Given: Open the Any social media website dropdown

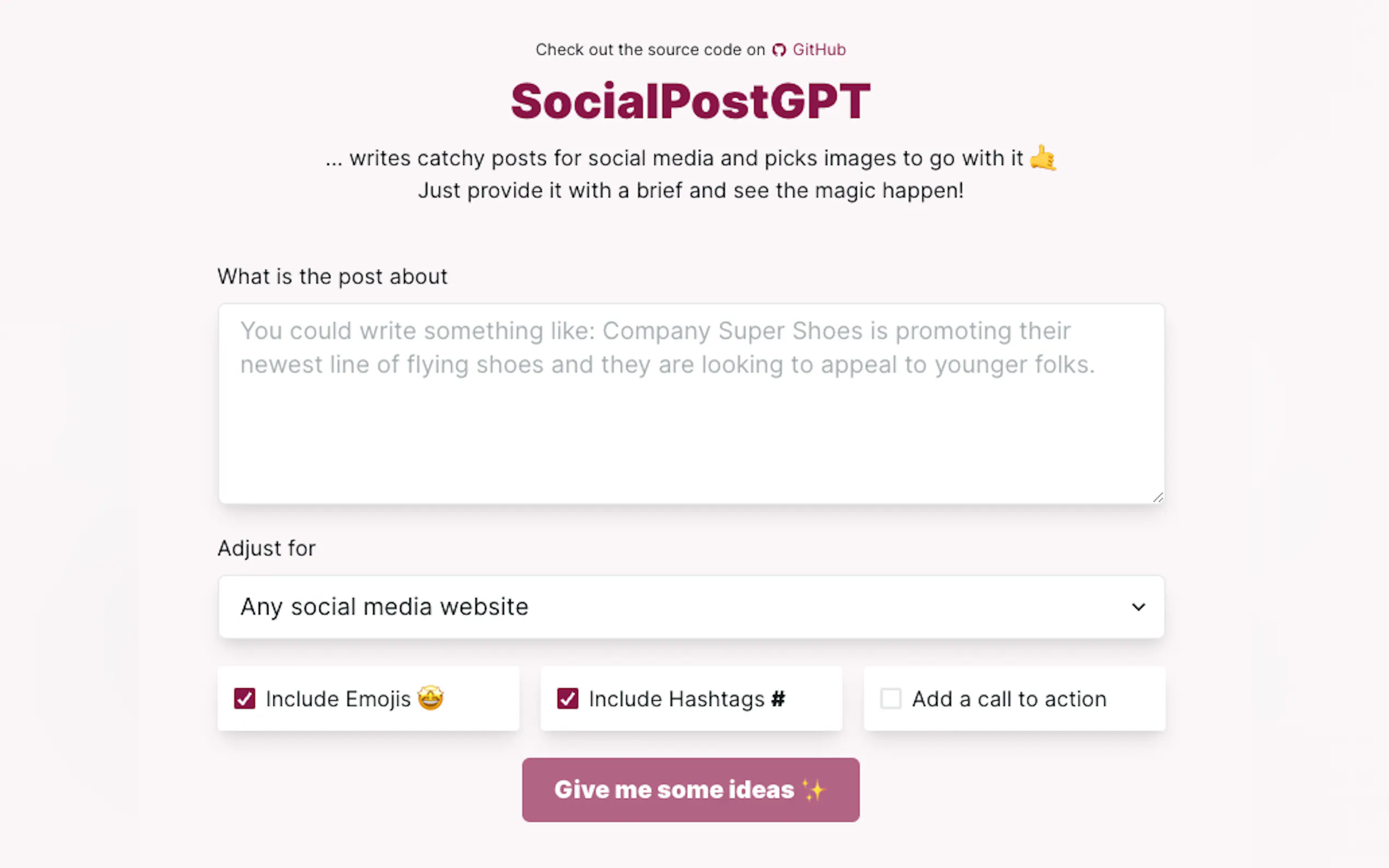Looking at the screenshot, I should tap(691, 607).
